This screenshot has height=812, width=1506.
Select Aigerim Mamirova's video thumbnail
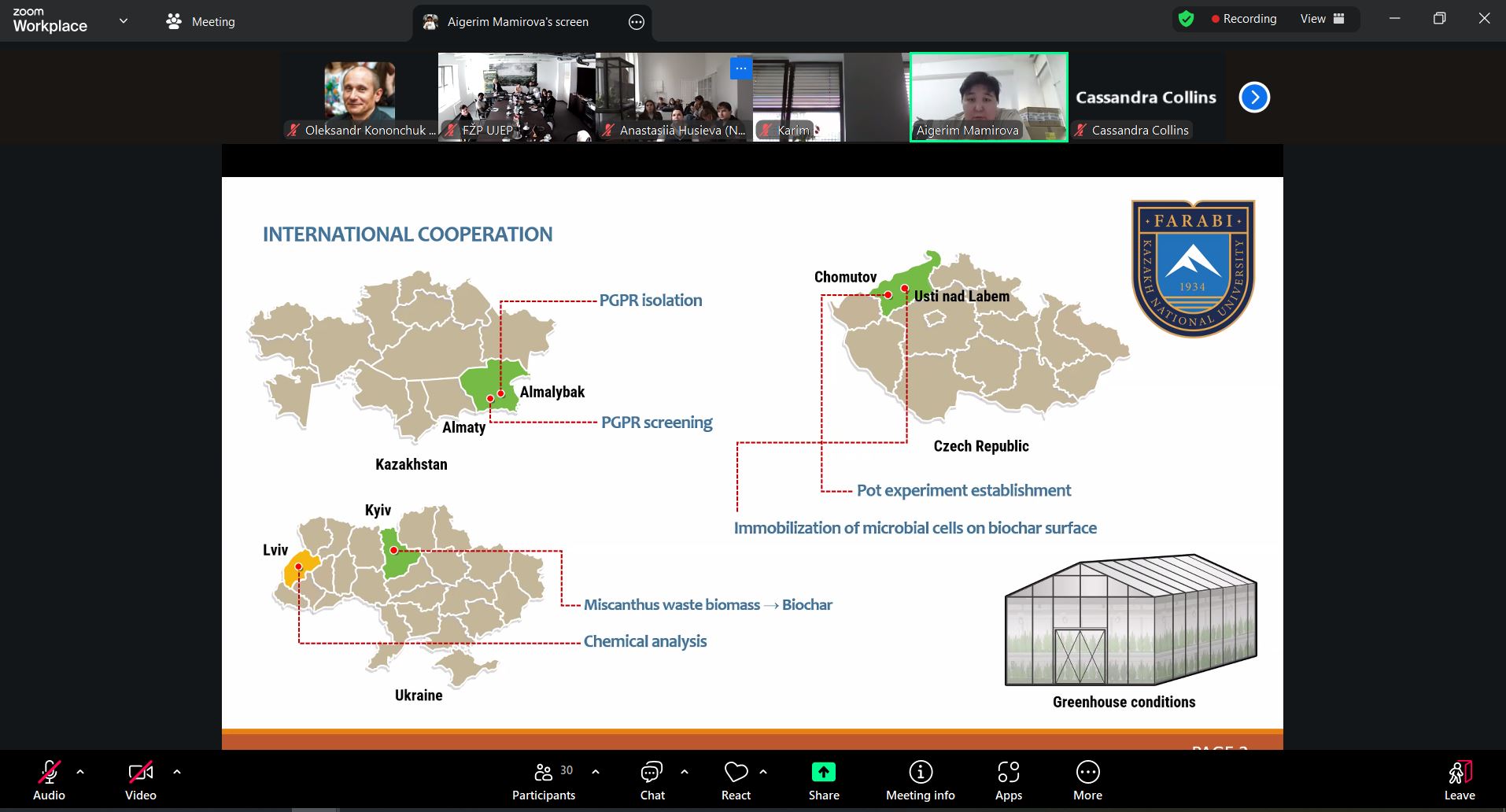[x=988, y=97]
